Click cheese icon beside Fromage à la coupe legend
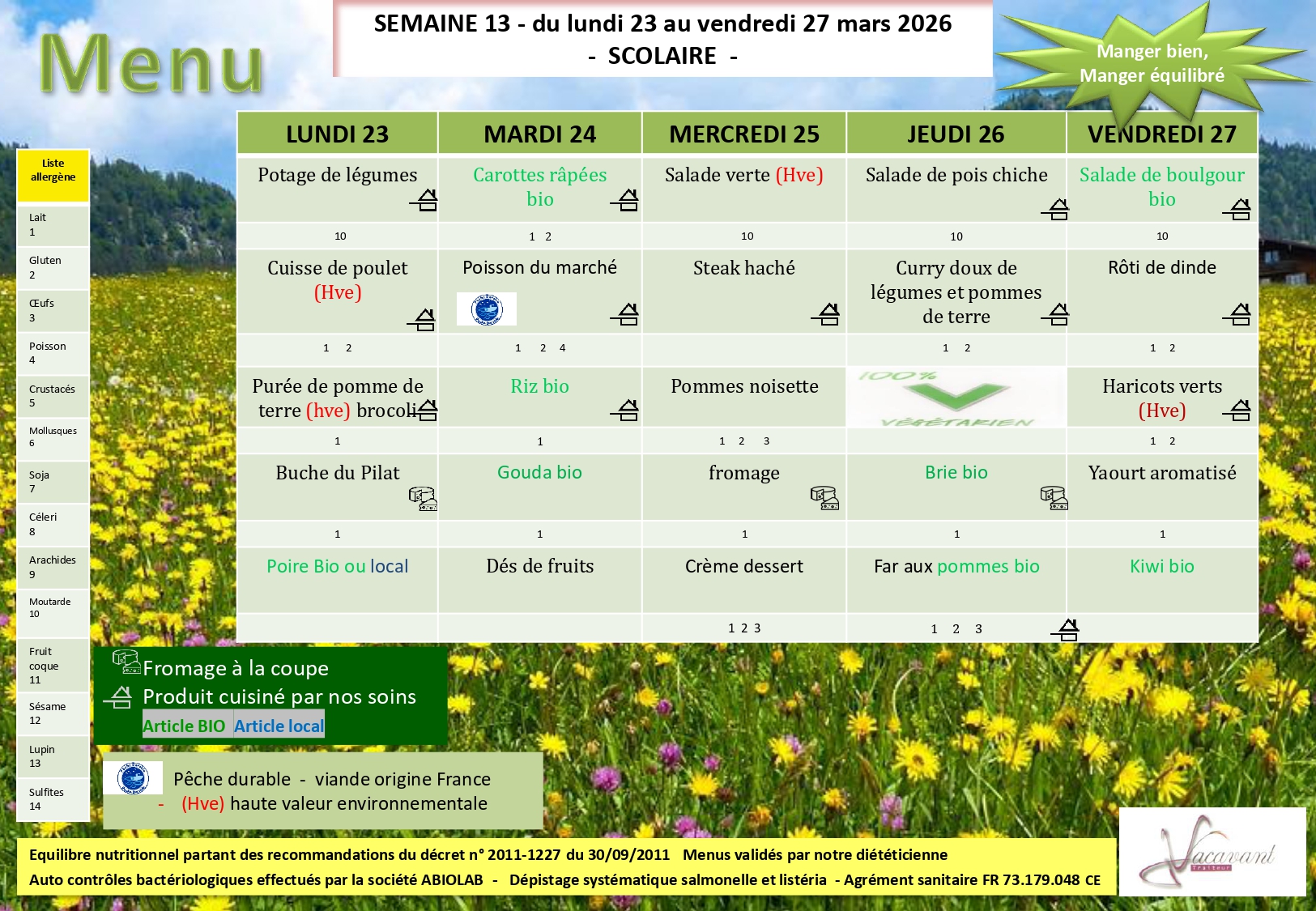 [126, 662]
